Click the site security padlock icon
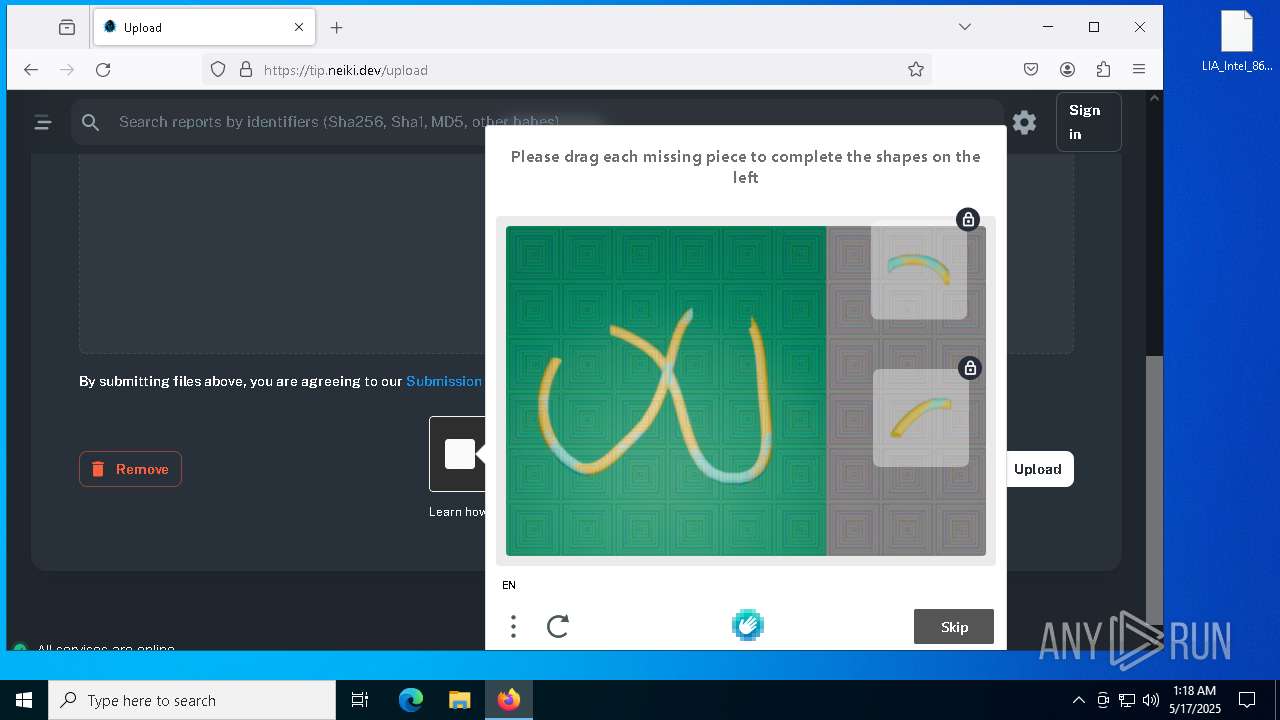1280x720 pixels. (246, 70)
